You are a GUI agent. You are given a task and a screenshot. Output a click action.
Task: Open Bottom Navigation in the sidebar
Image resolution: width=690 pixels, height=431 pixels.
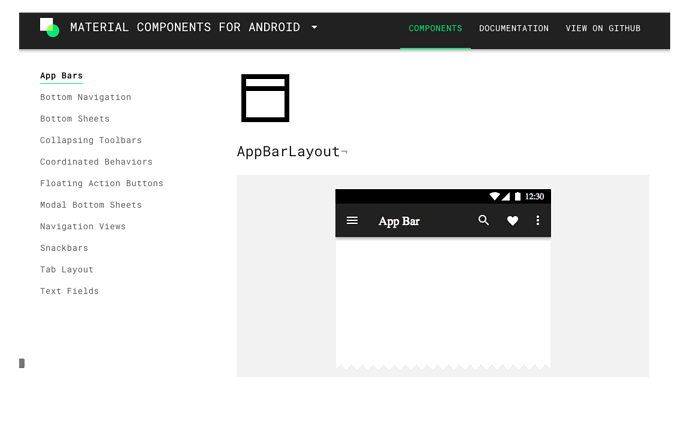coord(85,97)
